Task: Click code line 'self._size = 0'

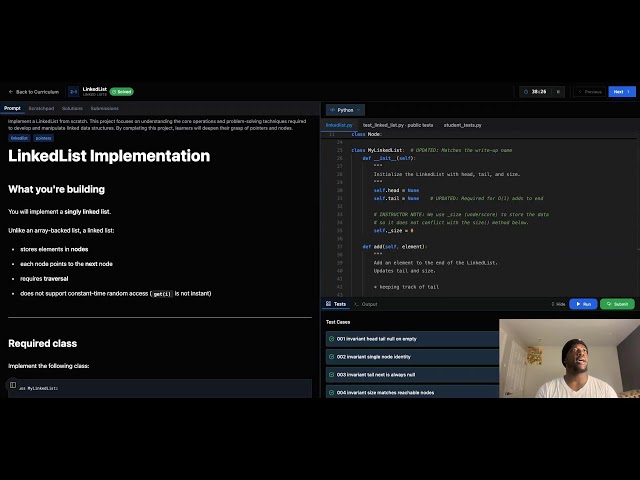Action: [x=393, y=231]
